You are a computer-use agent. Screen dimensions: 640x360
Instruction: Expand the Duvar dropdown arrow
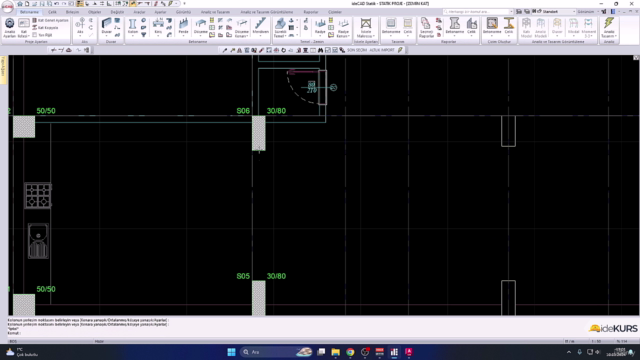(x=107, y=37)
